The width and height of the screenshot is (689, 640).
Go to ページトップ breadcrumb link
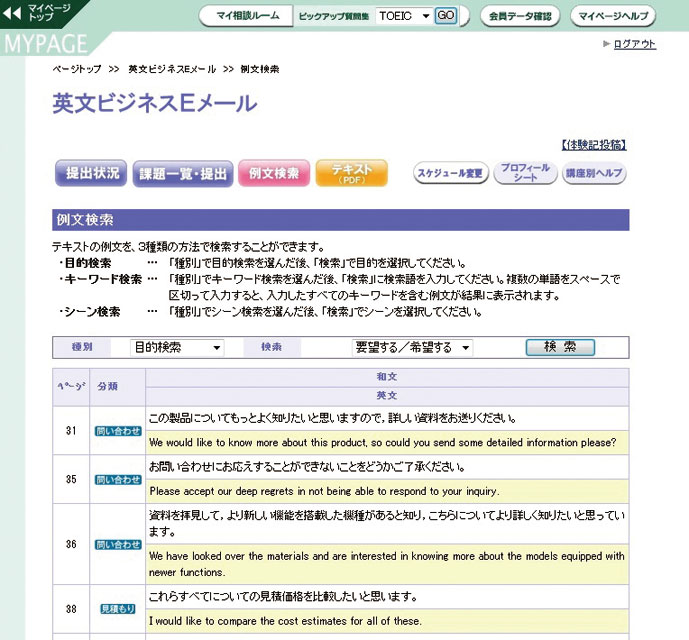tap(77, 69)
